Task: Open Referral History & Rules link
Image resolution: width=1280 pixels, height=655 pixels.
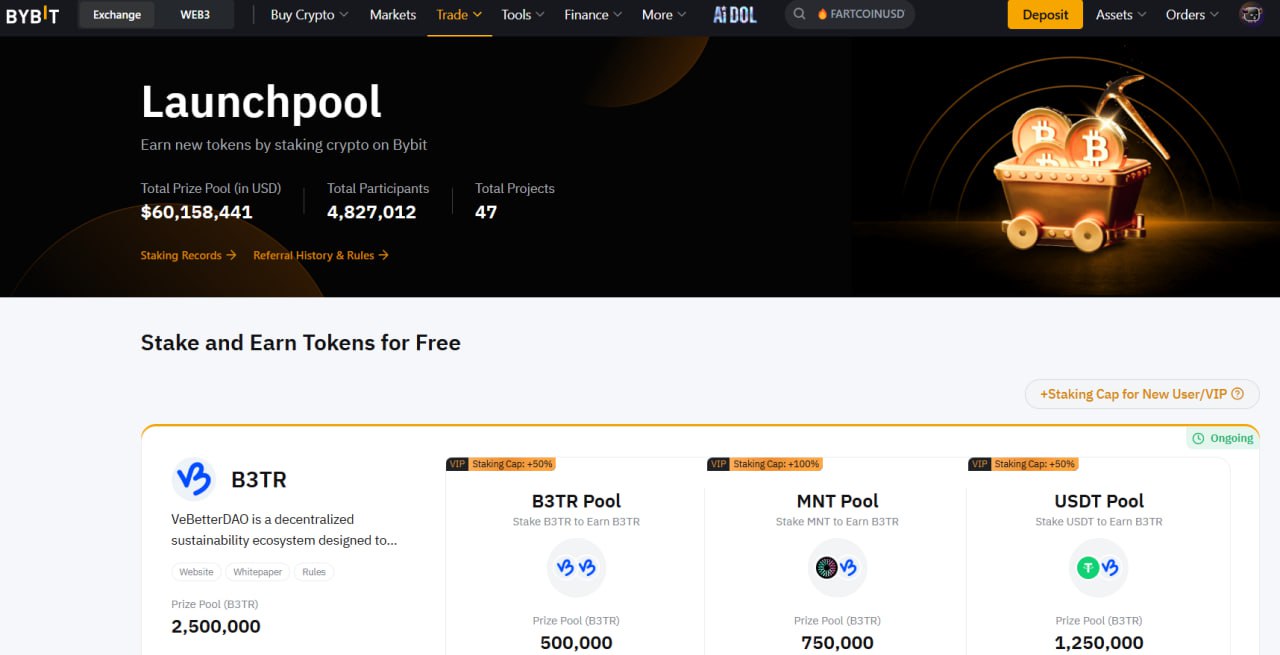Action: pyautogui.click(x=321, y=255)
